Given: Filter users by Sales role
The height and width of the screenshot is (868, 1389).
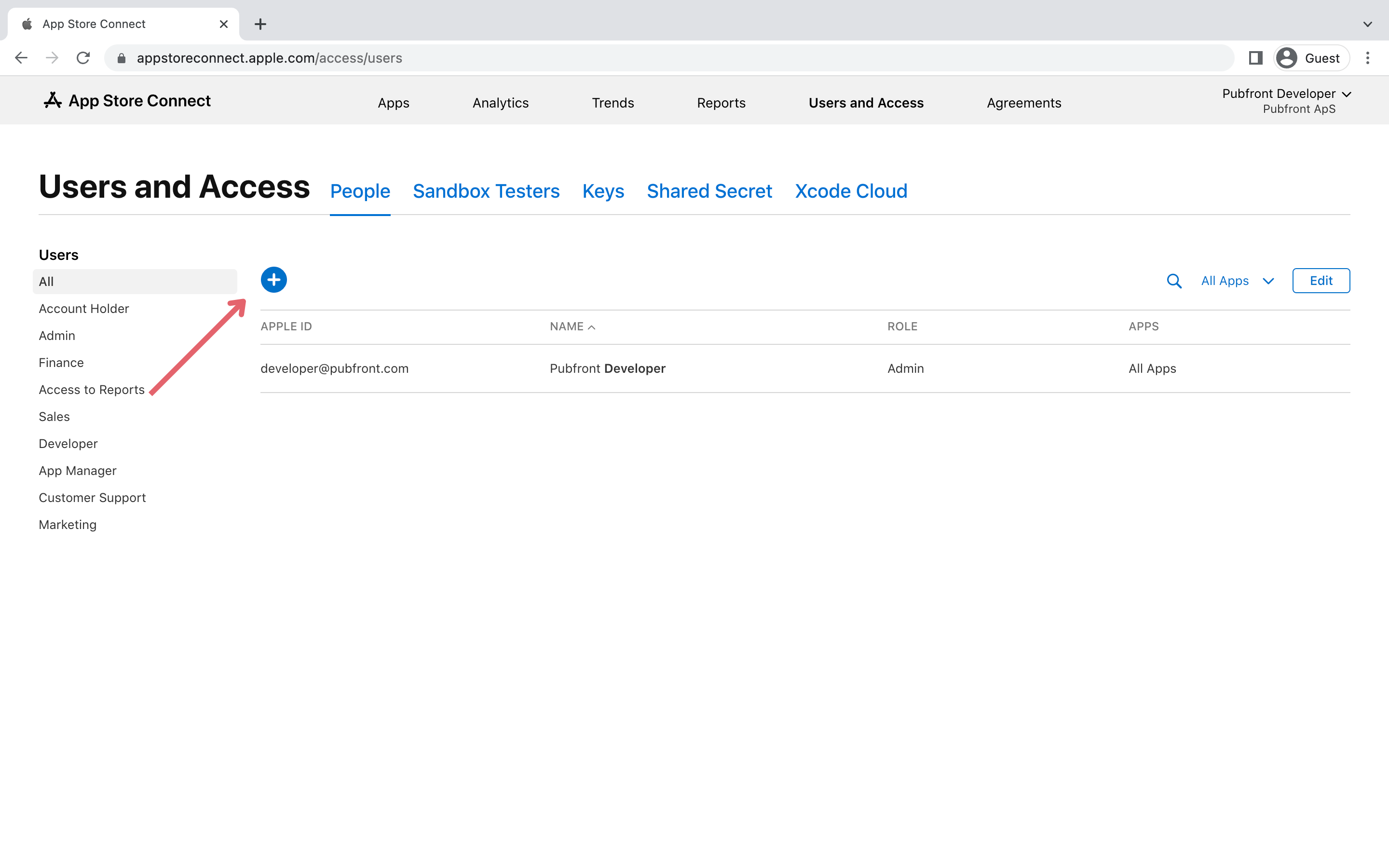Looking at the screenshot, I should click(x=54, y=417).
